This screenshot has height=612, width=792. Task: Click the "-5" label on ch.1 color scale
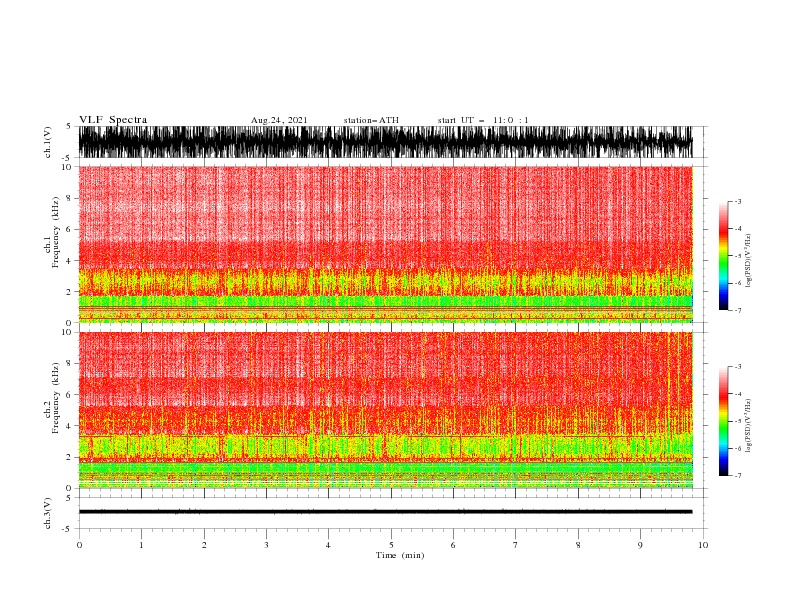(x=737, y=256)
